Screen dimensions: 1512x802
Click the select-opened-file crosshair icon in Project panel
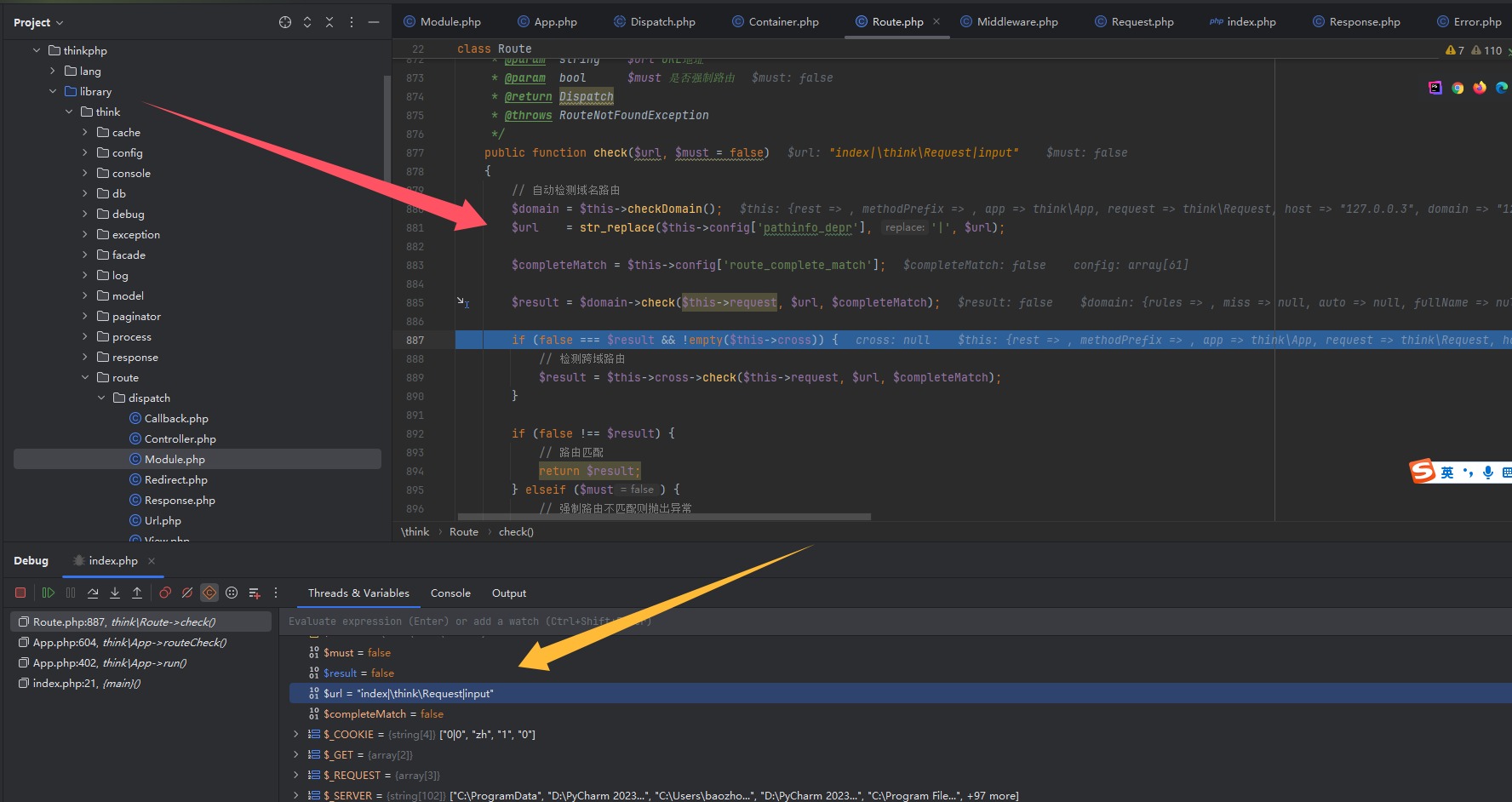[285, 22]
